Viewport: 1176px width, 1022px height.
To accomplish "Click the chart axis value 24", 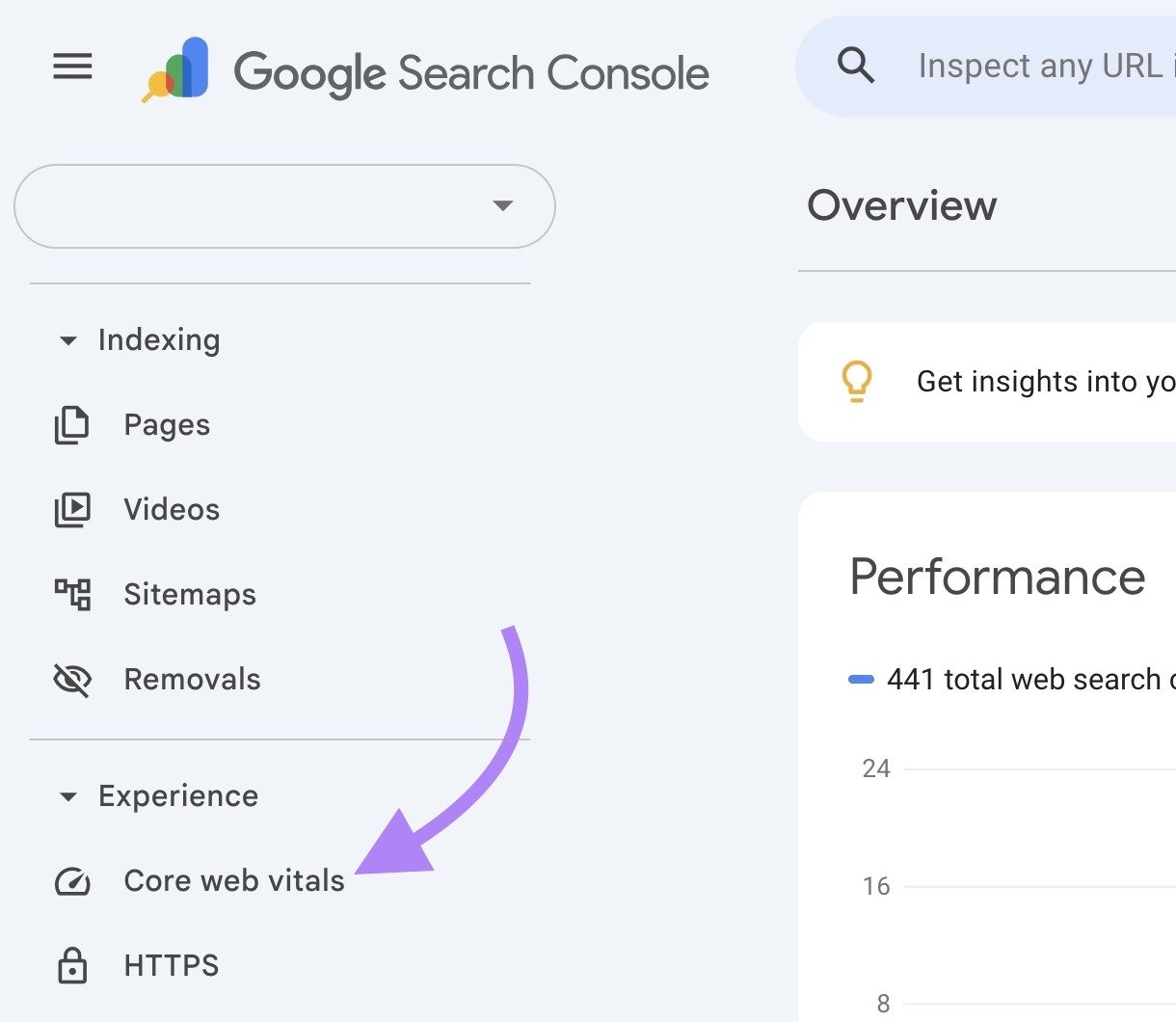I will click(x=876, y=768).
